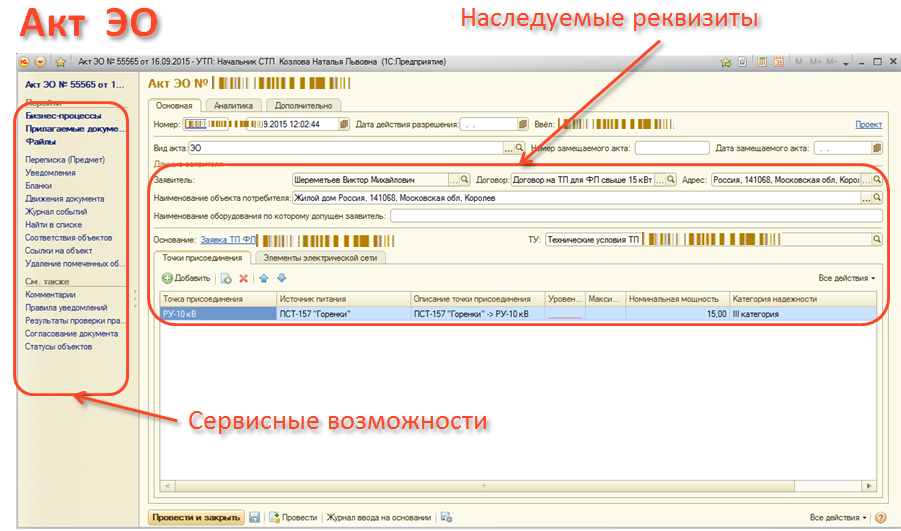The height and width of the screenshot is (531, 901).
Task: Follow the Проект link
Action: [868, 125]
